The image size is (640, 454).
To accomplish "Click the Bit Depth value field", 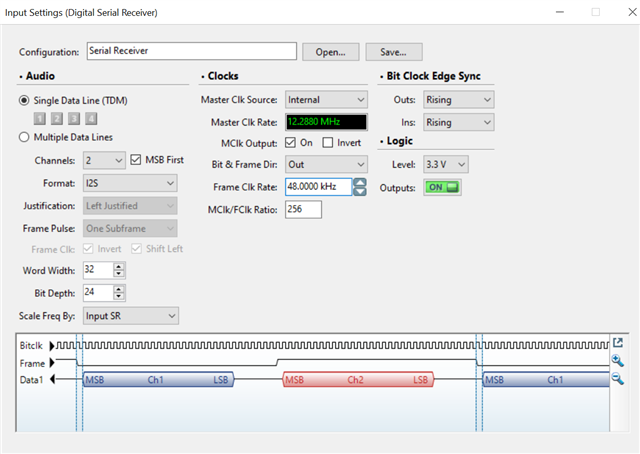I will tap(98, 293).
